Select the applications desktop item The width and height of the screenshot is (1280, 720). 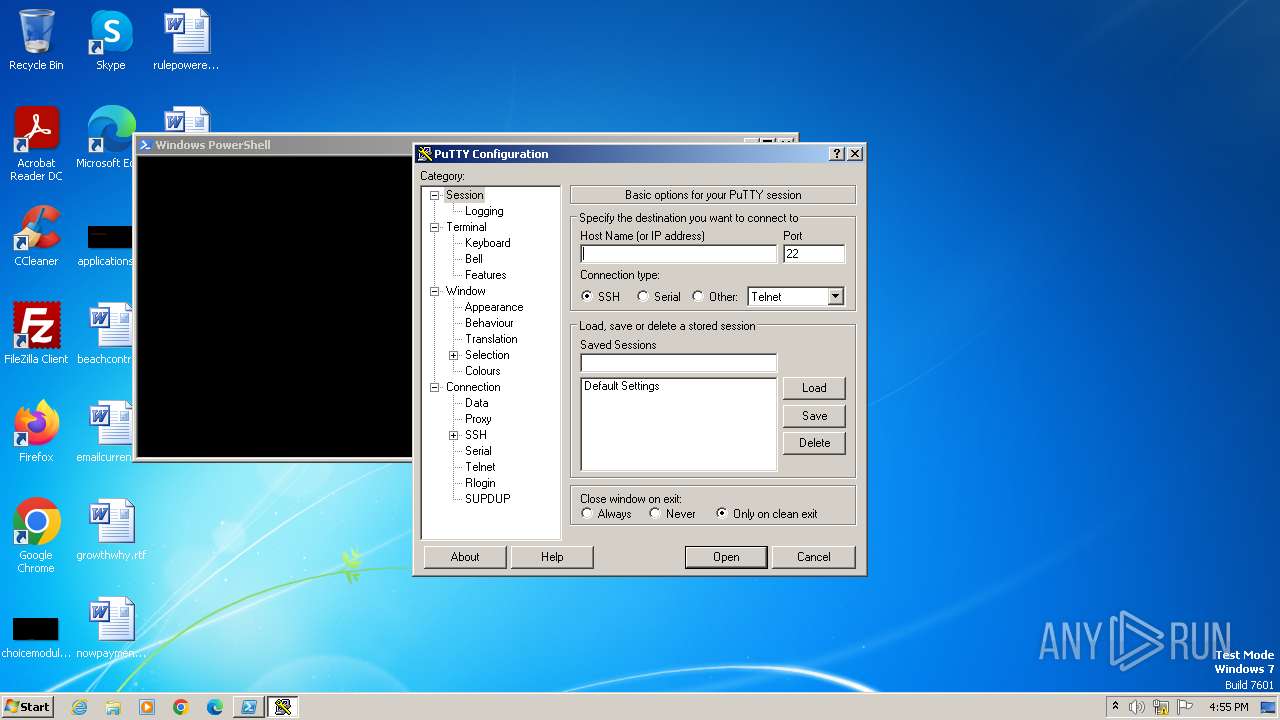(108, 243)
